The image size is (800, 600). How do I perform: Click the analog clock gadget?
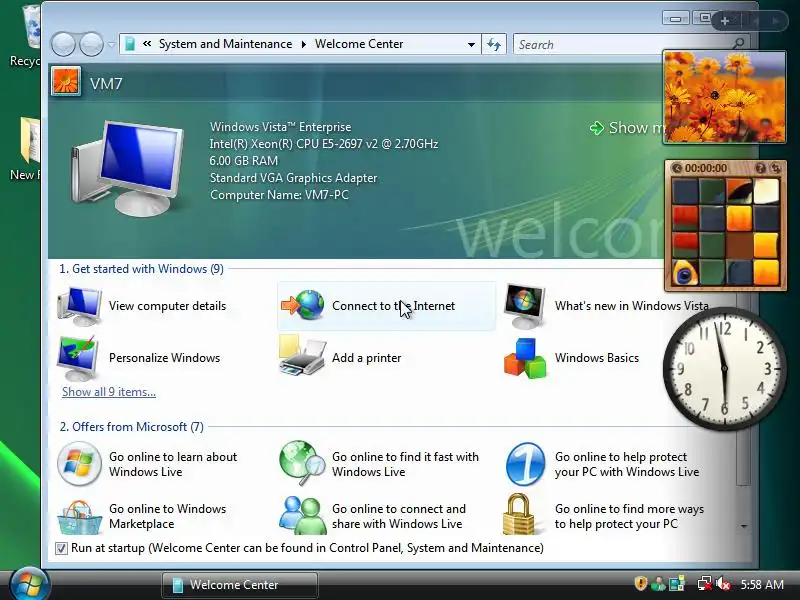724,368
